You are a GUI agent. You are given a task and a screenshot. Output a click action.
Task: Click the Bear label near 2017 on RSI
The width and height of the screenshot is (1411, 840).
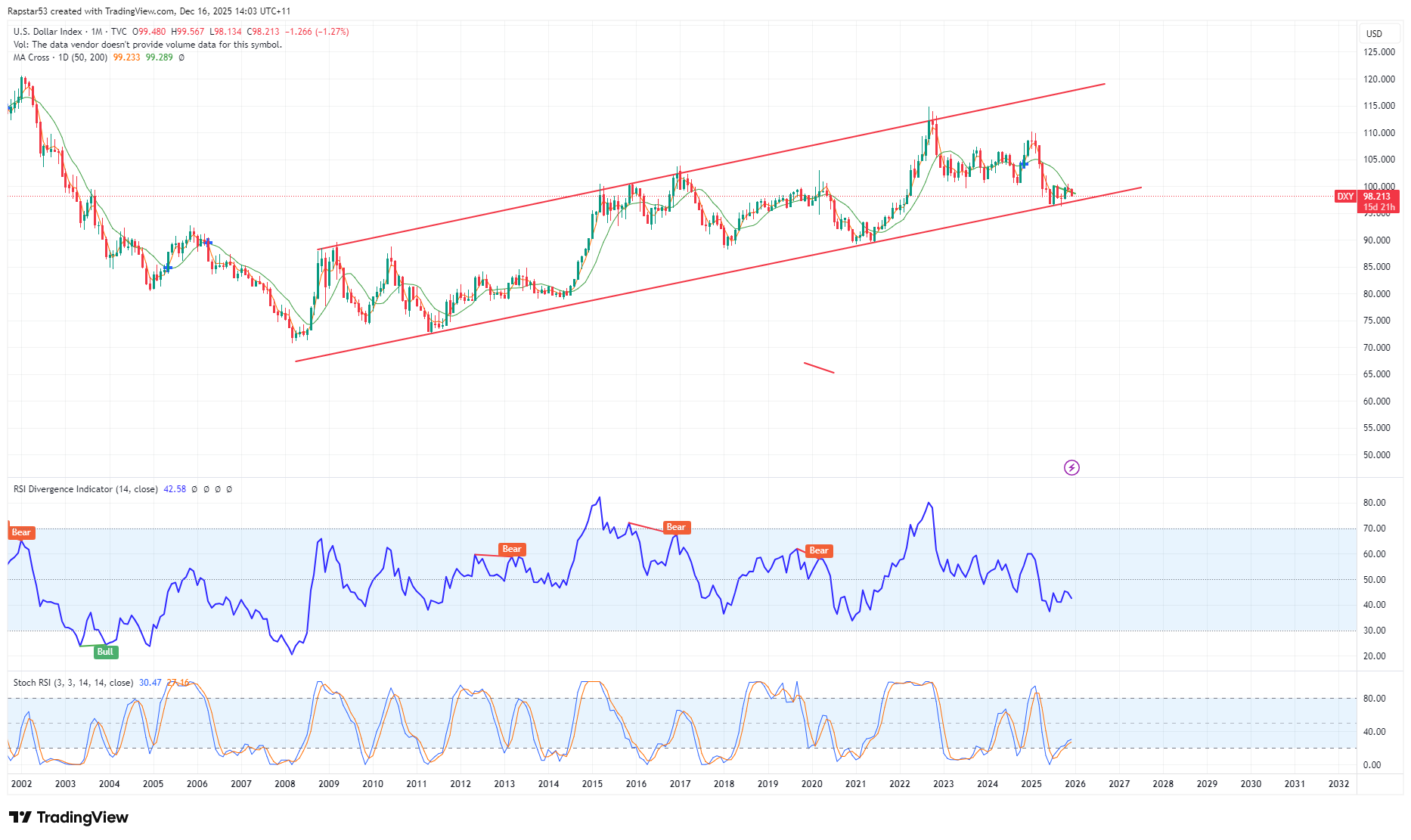[x=675, y=527]
